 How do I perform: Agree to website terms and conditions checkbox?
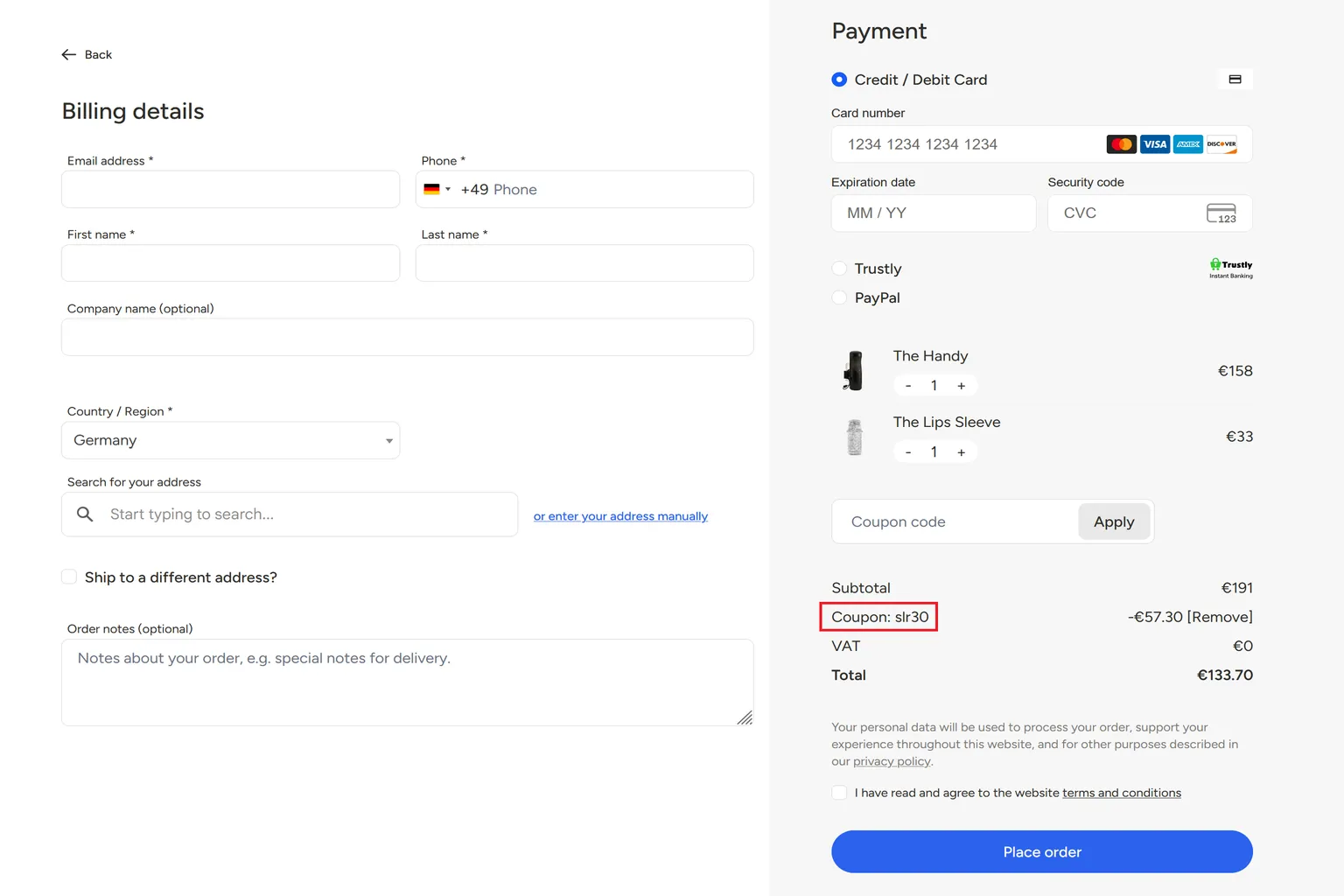(839, 793)
